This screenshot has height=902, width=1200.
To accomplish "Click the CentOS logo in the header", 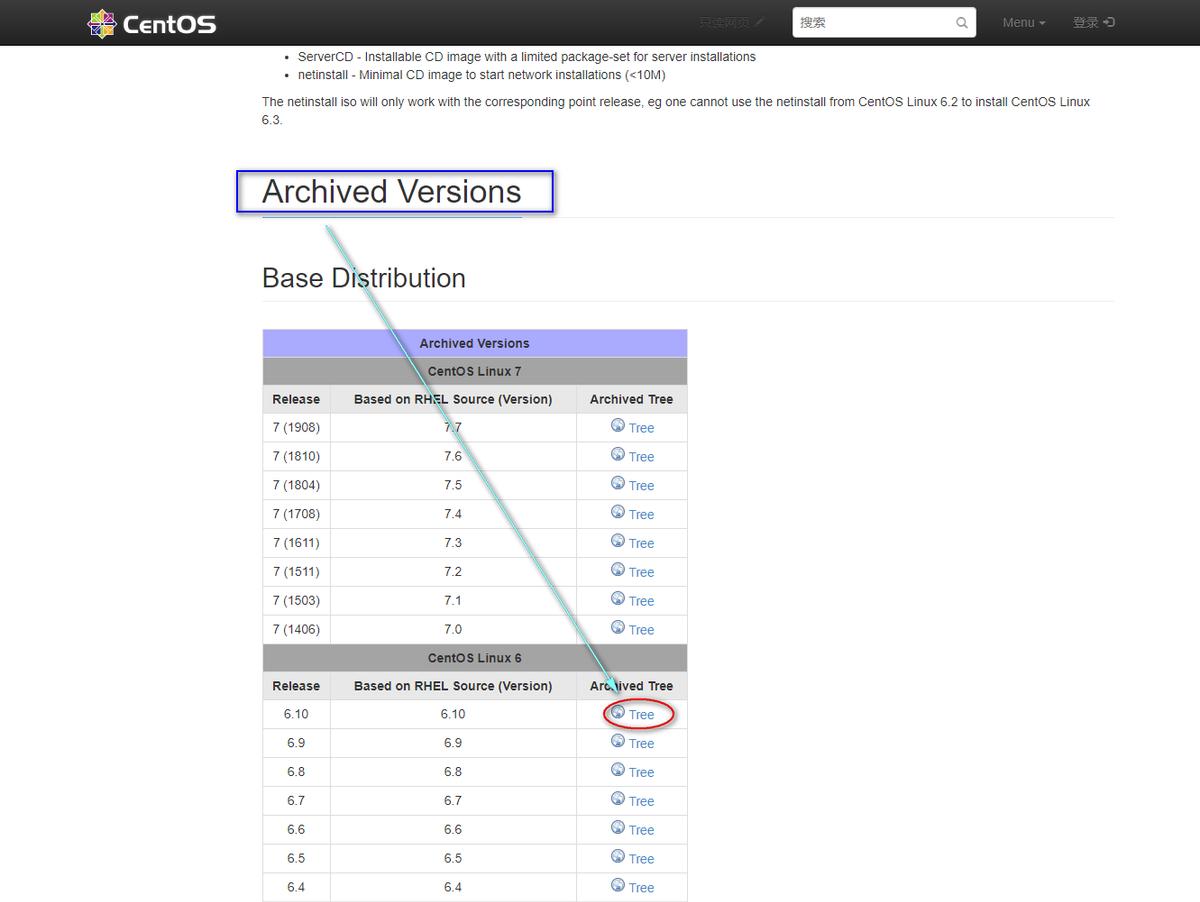I will [x=152, y=23].
